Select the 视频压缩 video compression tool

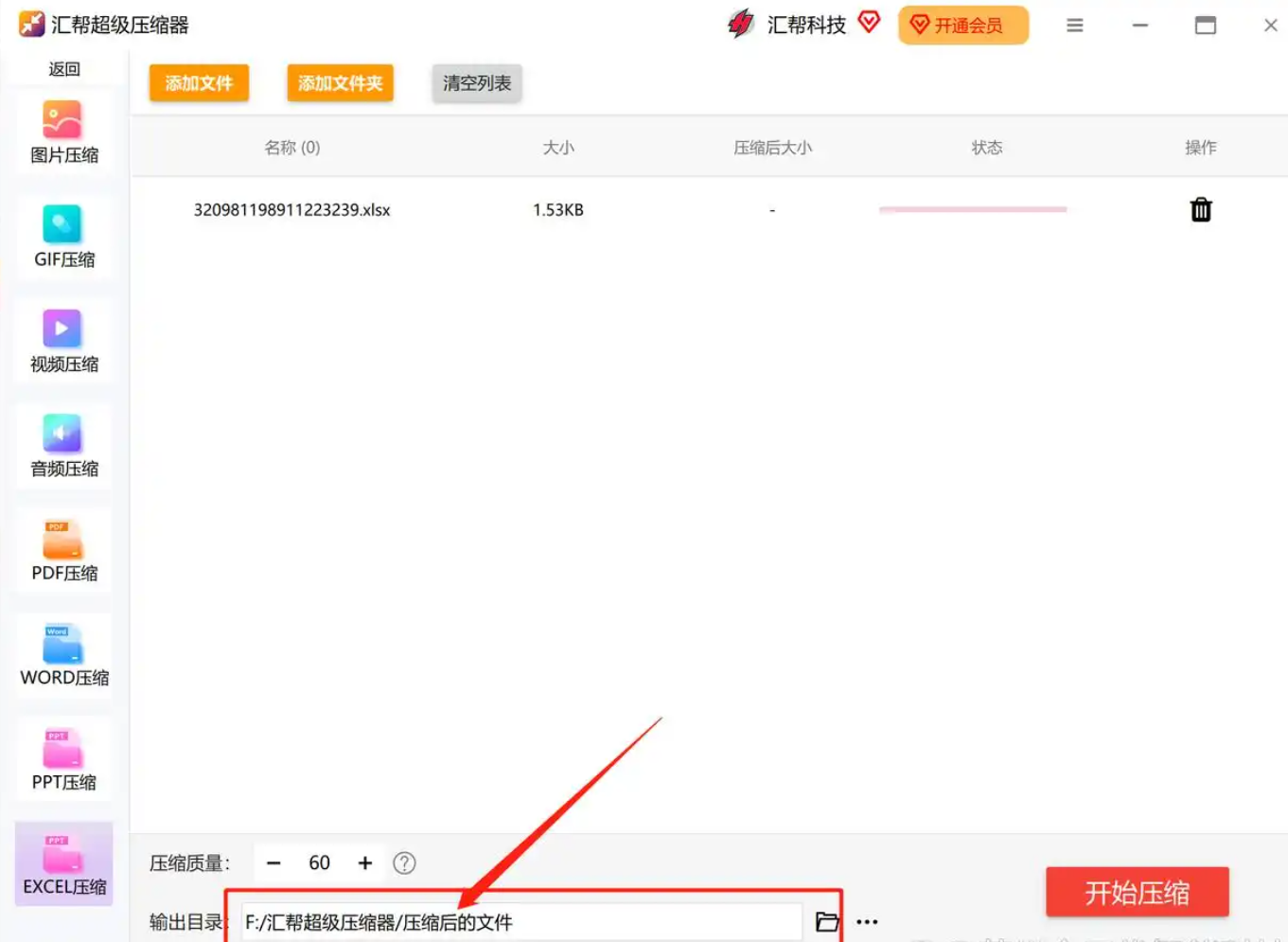pos(63,343)
